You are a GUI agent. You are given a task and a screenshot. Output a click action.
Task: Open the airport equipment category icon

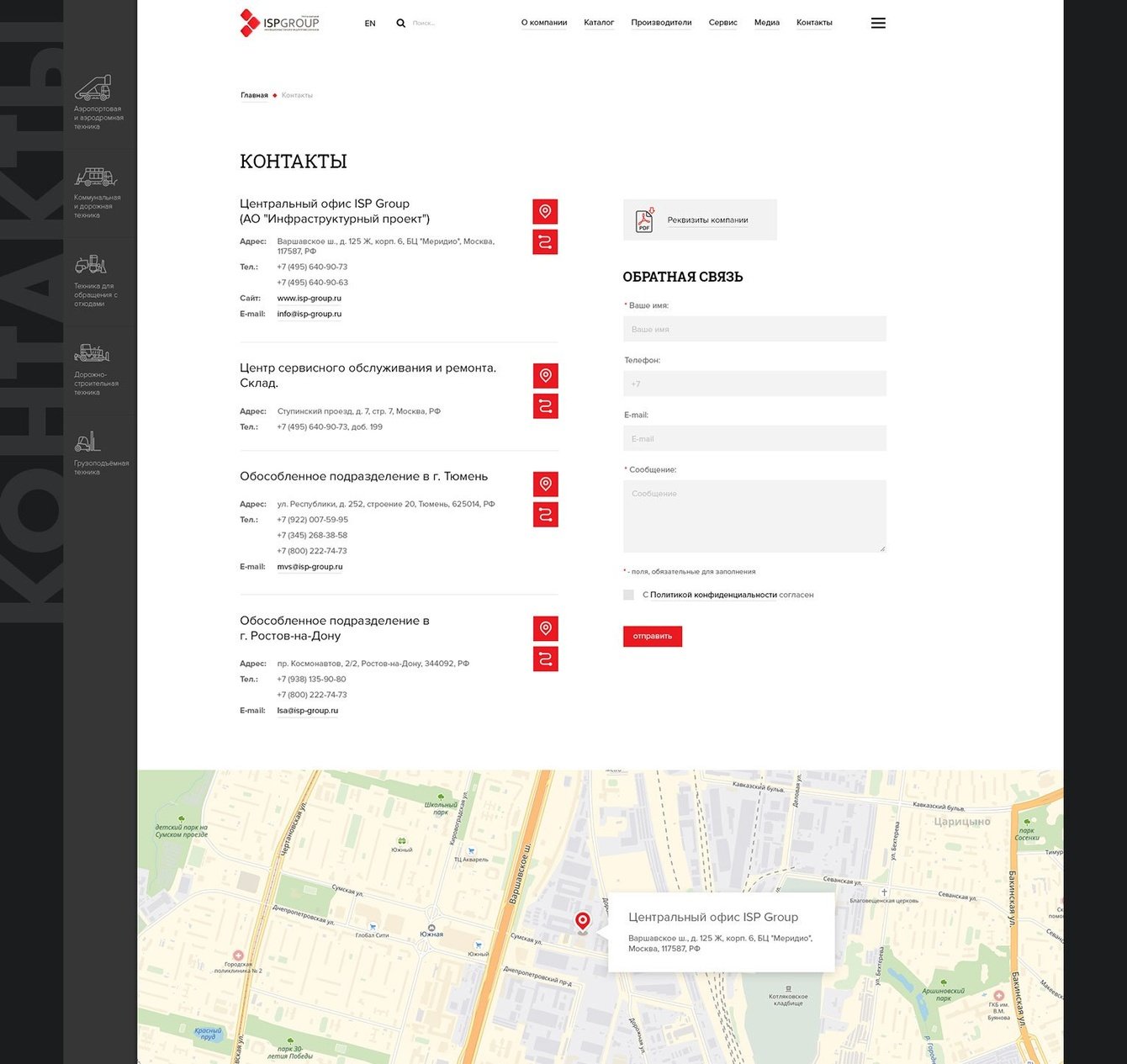[x=93, y=87]
